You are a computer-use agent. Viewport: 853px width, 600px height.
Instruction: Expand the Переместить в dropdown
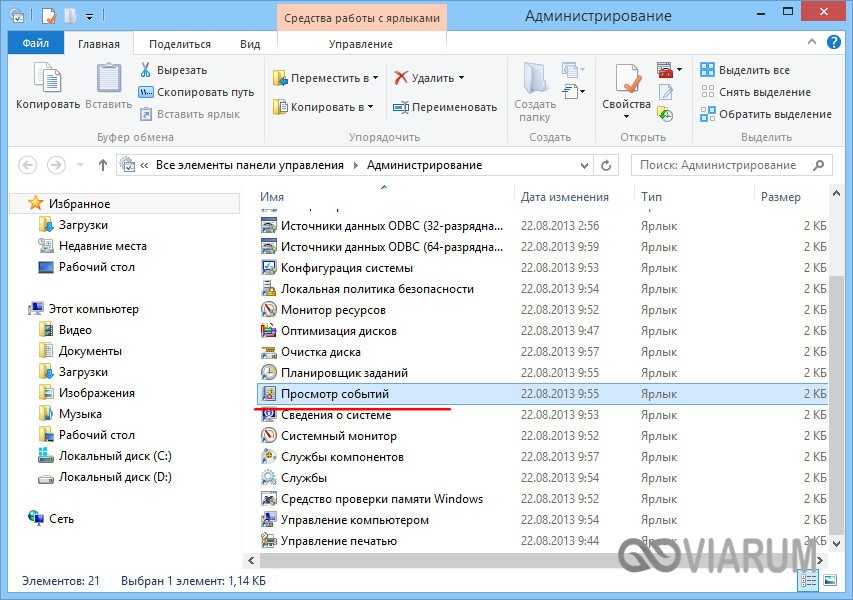coord(375,78)
